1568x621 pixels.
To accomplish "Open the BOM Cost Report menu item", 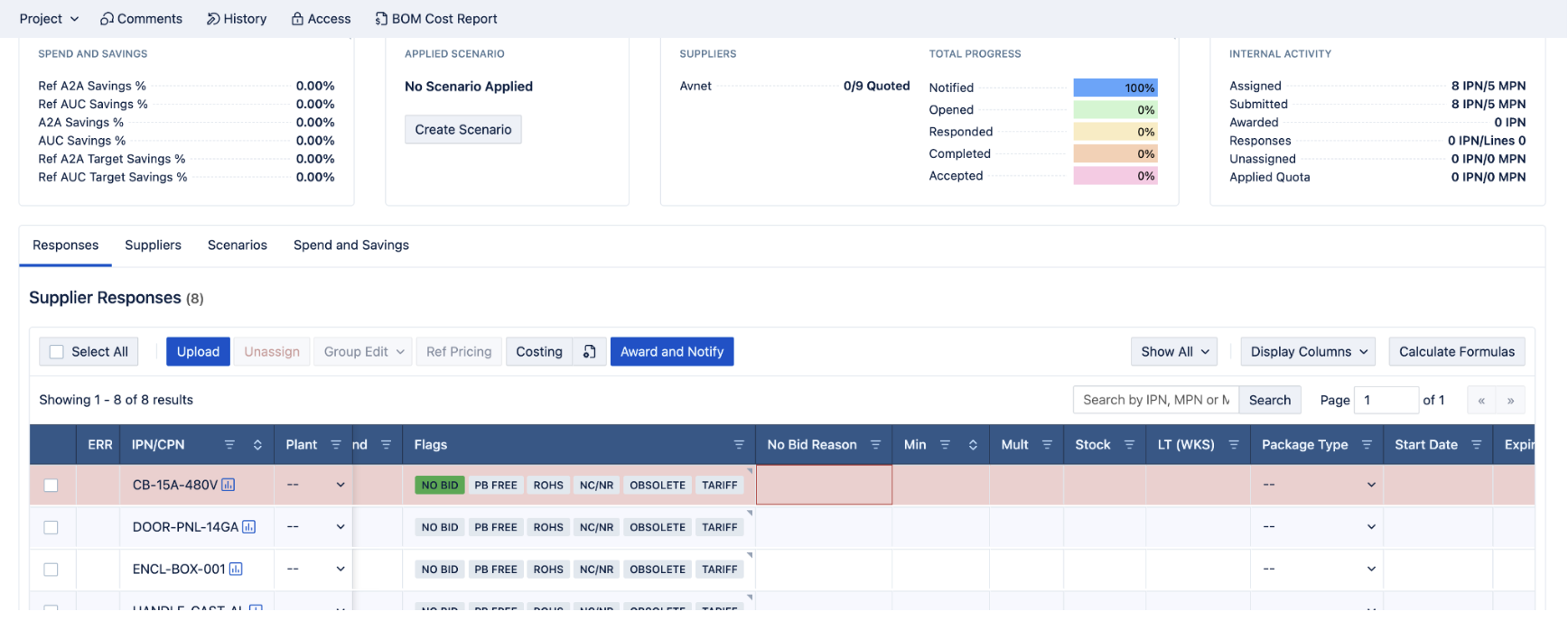I will point(436,19).
